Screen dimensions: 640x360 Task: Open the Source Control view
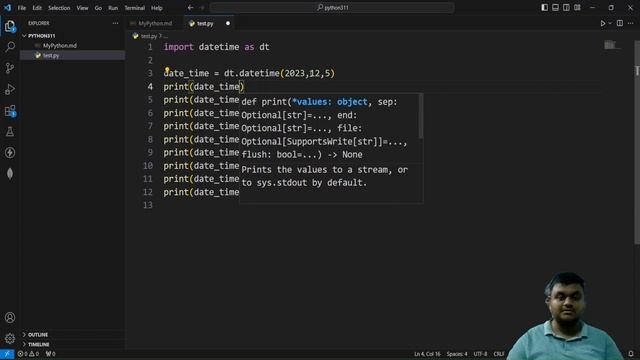(10, 68)
